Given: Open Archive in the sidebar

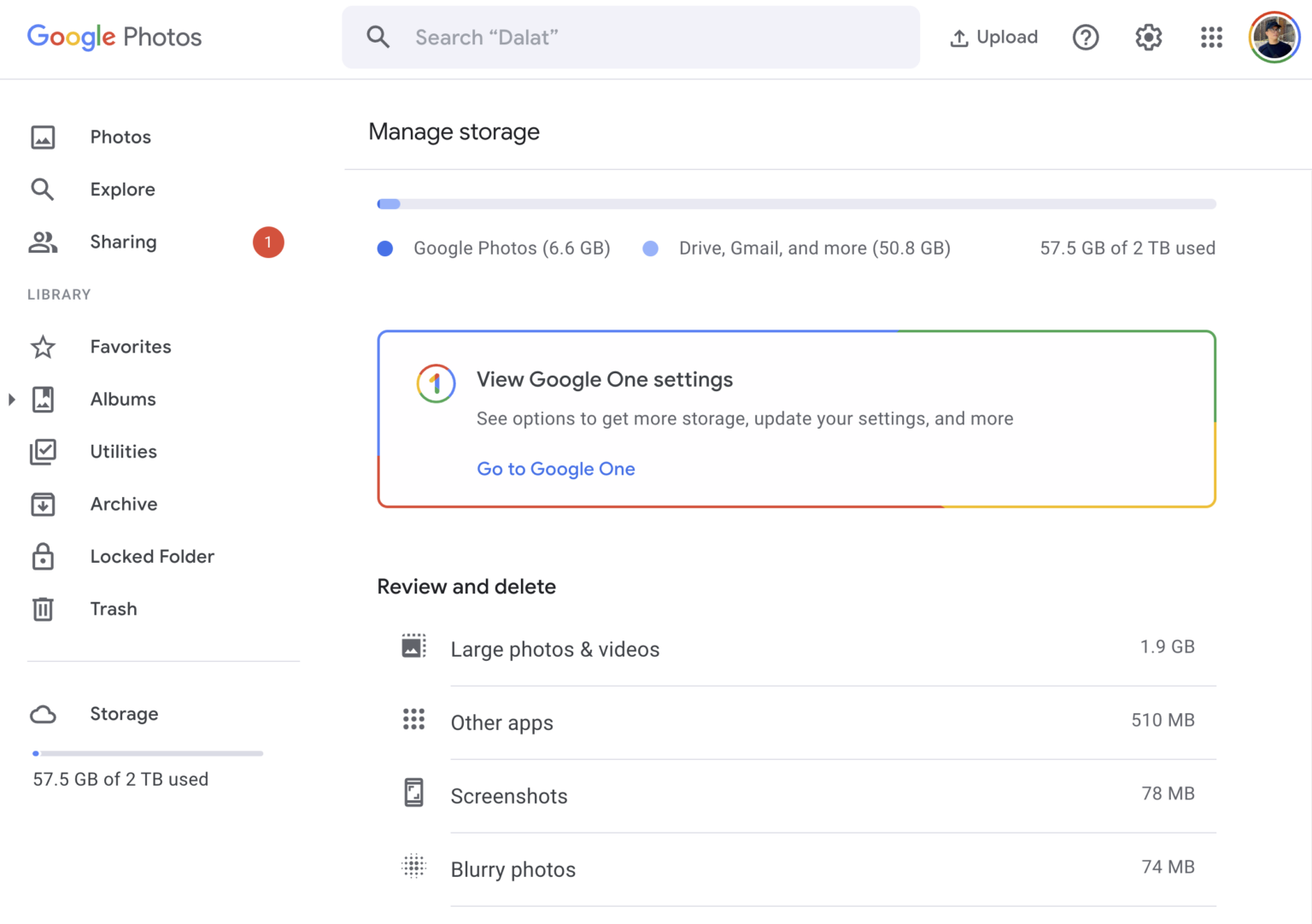Looking at the screenshot, I should [x=124, y=504].
